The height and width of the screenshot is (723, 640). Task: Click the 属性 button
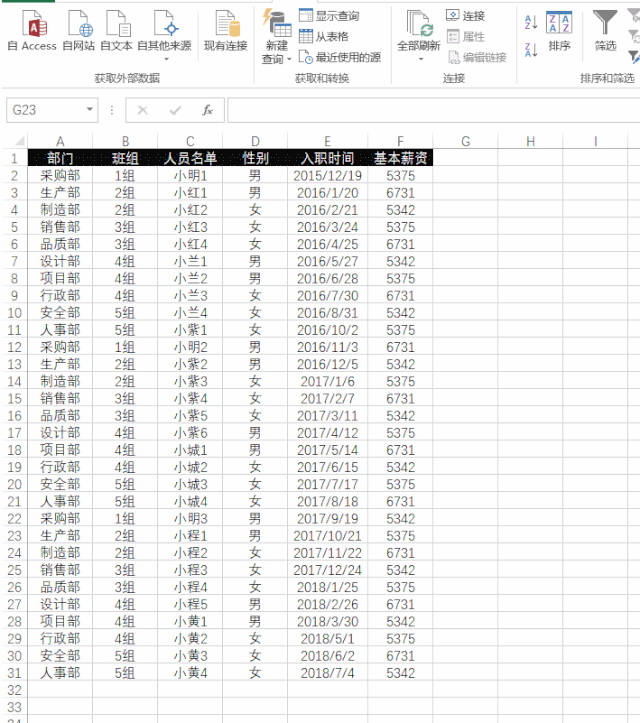[466, 36]
